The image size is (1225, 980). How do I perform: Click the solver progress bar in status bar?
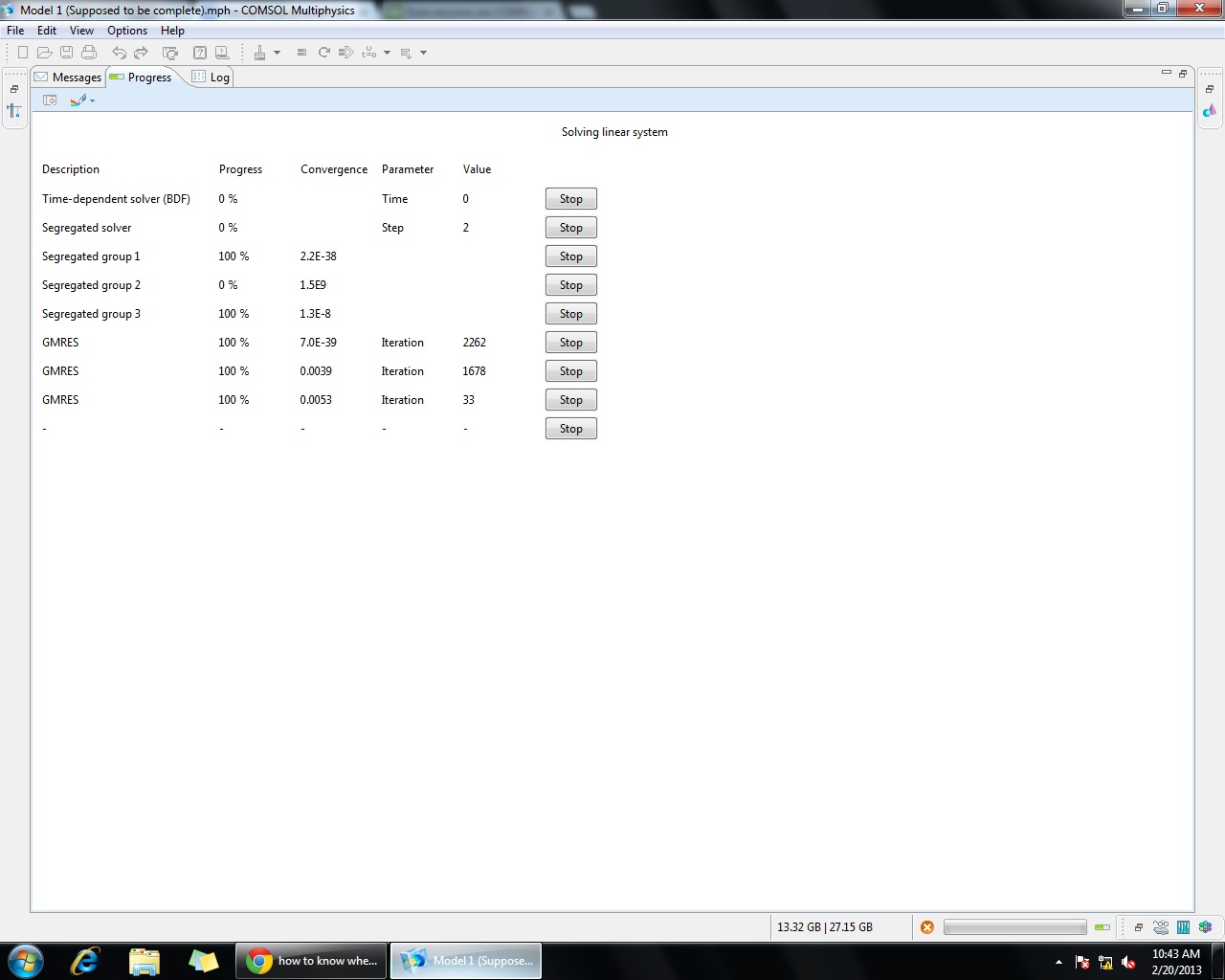pos(1014,926)
